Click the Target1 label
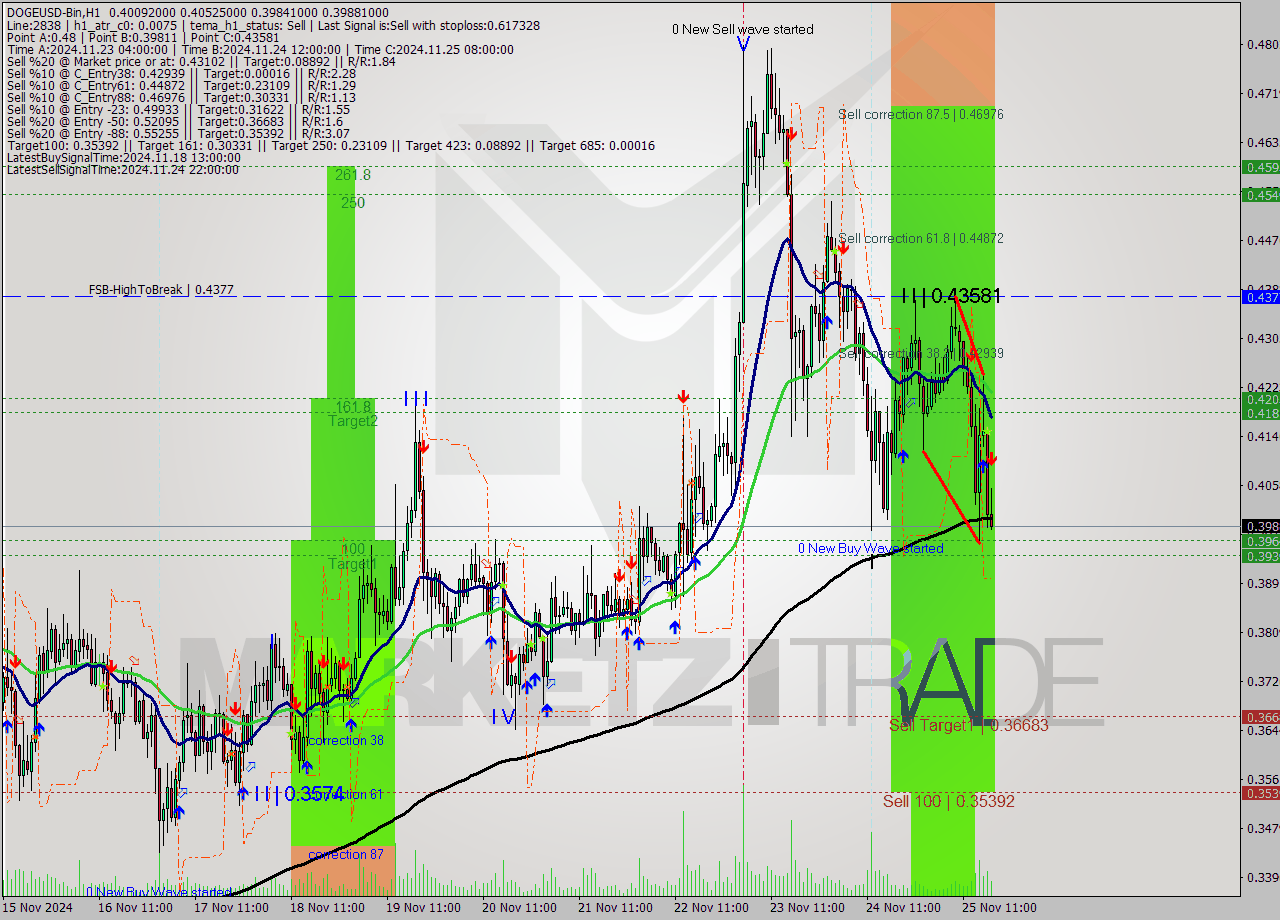The width and height of the screenshot is (1280, 920). [352, 564]
